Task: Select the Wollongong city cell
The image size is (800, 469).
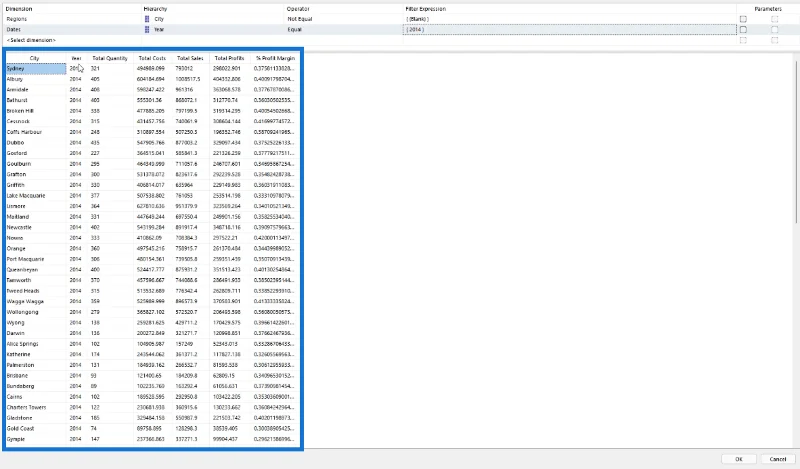Action: click(36, 312)
